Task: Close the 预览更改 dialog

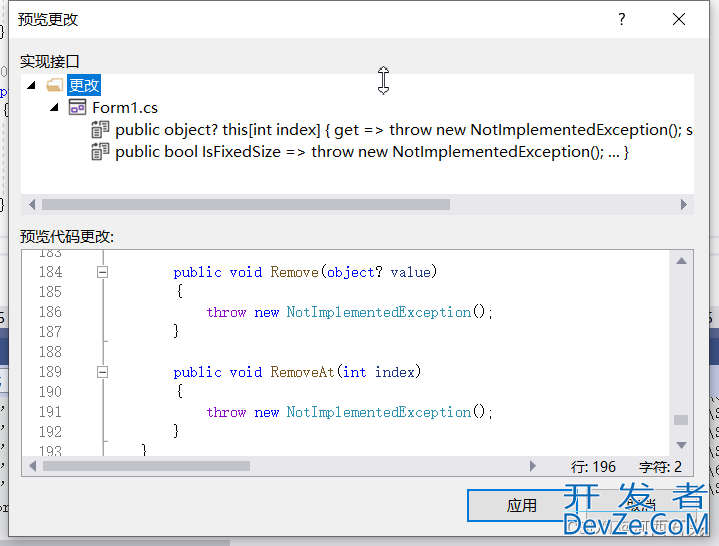Action: (679, 19)
